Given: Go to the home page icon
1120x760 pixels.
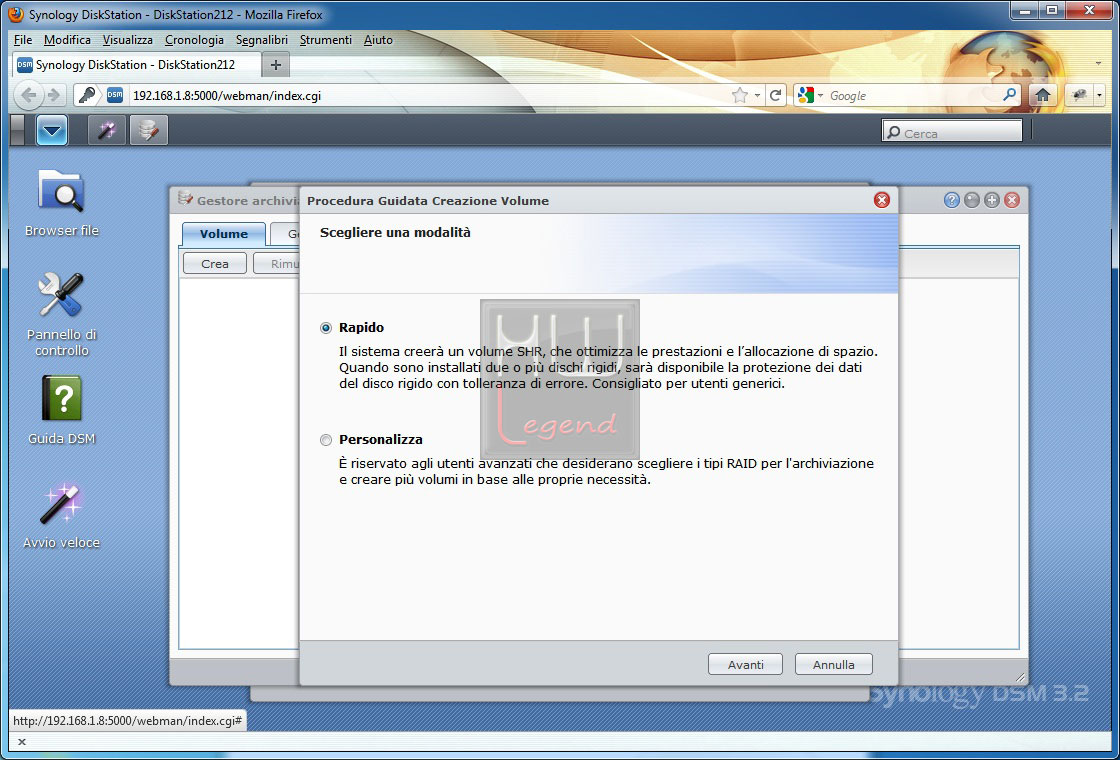Looking at the screenshot, I should click(x=1043, y=95).
